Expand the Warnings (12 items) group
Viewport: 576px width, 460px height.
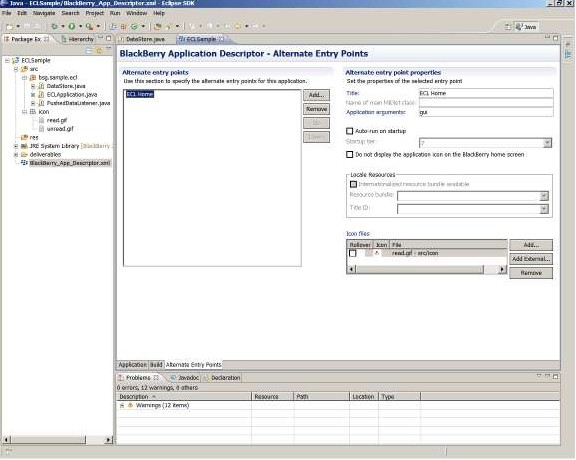click(122, 406)
